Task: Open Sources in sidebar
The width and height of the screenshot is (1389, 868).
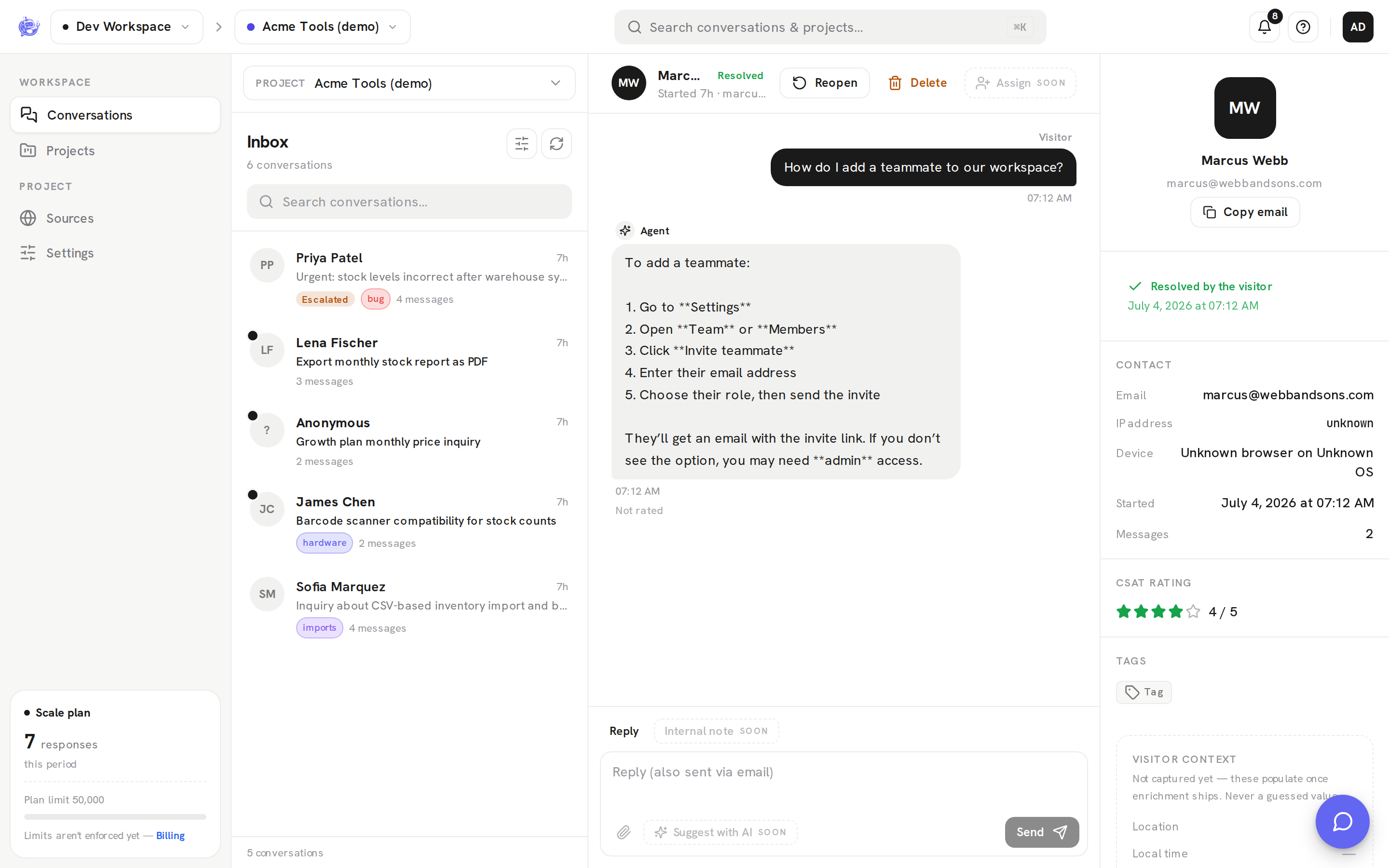Action: tap(115, 218)
